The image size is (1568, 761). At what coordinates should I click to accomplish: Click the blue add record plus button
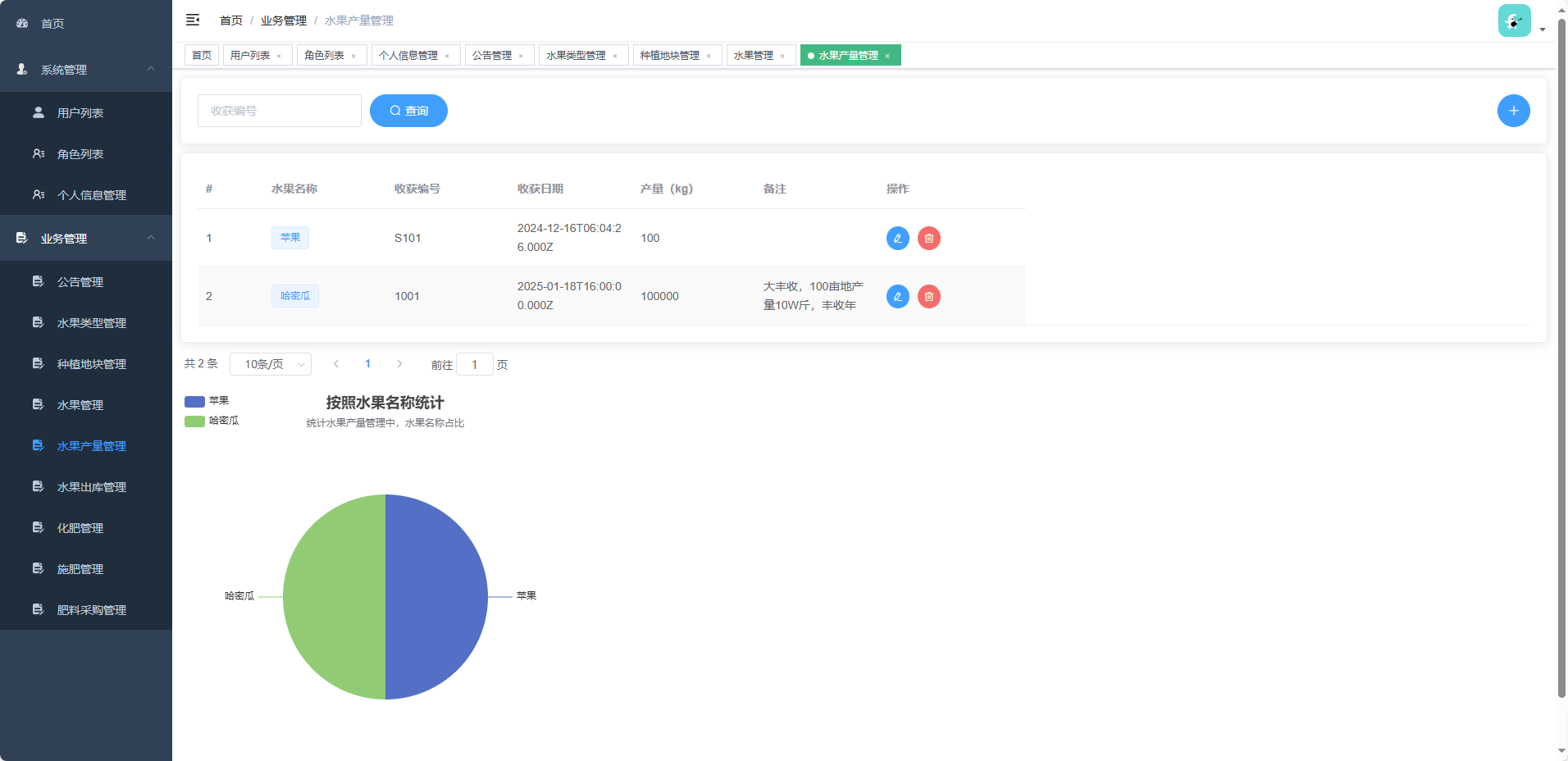1513,111
